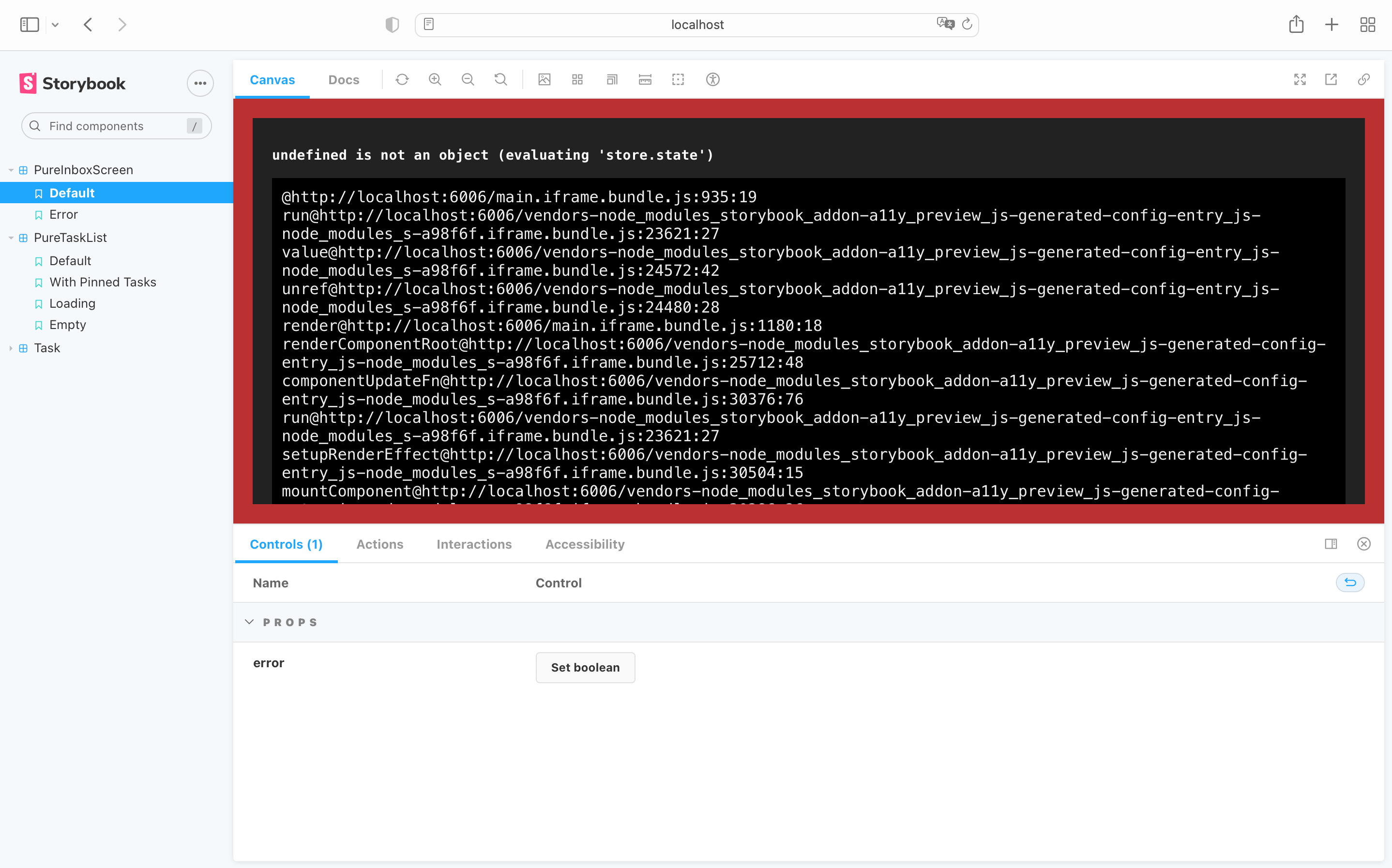Collapse the PROPS section chevron
The width and height of the screenshot is (1392, 868).
249,622
